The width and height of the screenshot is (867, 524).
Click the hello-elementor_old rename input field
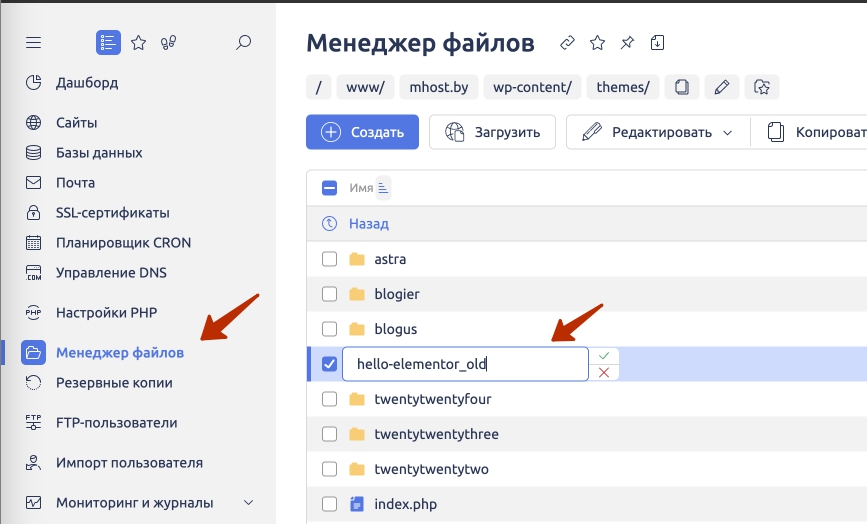[x=465, y=364]
